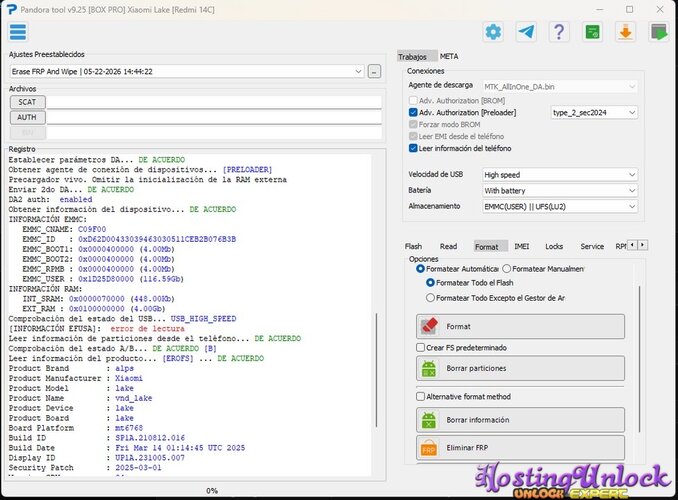Viewport: 678px width, 500px height.
Task: Click the AUTH file button
Action: (27, 117)
